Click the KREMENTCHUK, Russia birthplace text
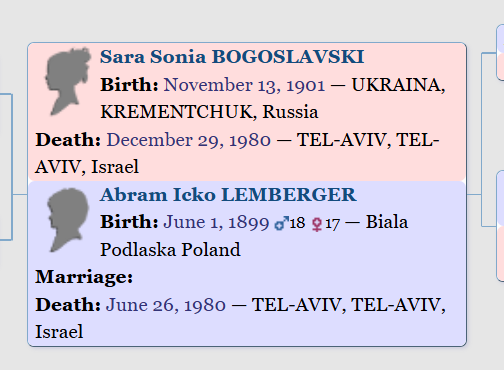 tap(209, 112)
